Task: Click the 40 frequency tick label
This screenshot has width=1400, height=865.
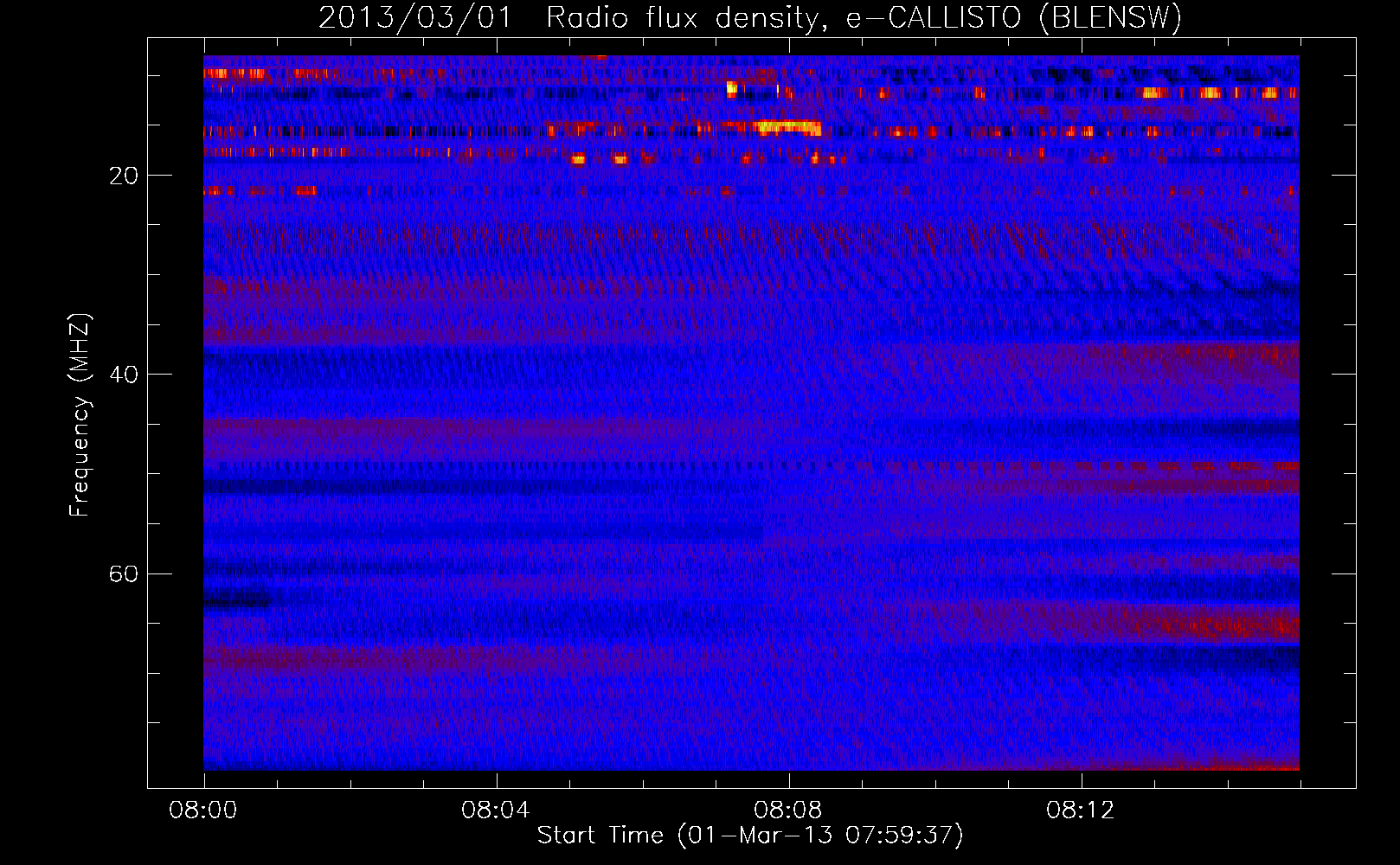Action: click(124, 375)
